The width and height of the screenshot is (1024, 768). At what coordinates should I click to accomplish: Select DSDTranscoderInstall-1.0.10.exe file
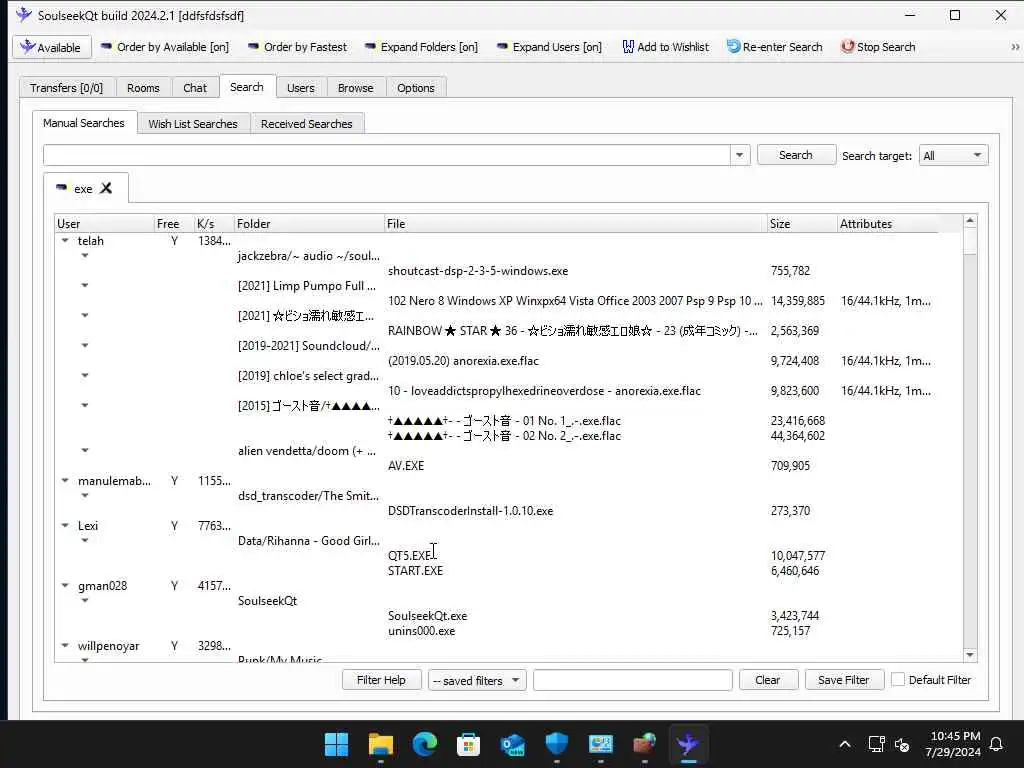tap(470, 511)
